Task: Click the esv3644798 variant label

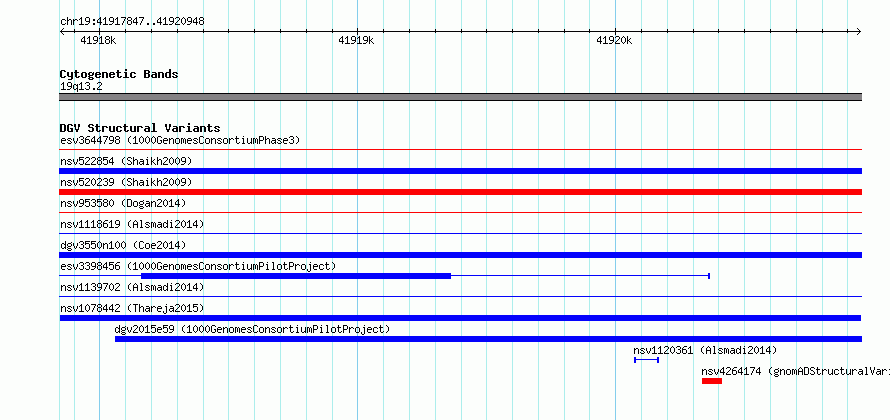Action: tap(180, 140)
